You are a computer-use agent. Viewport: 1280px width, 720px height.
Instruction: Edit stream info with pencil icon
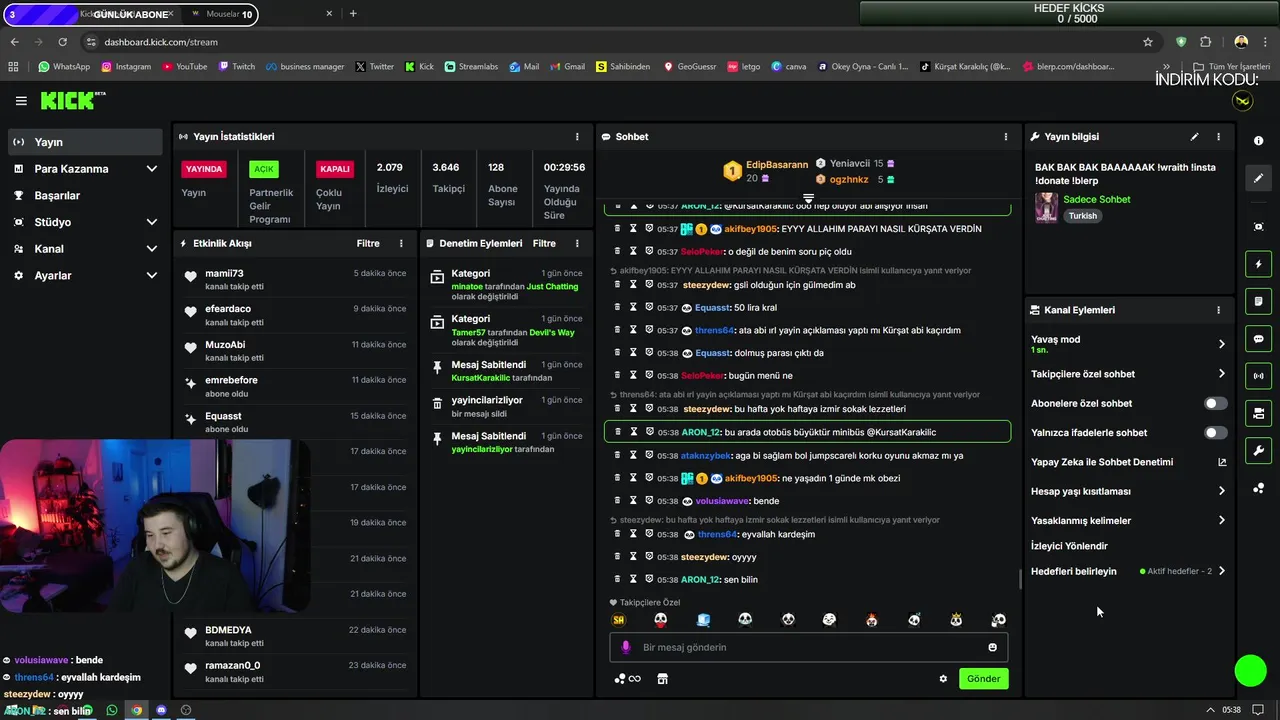click(x=1194, y=137)
